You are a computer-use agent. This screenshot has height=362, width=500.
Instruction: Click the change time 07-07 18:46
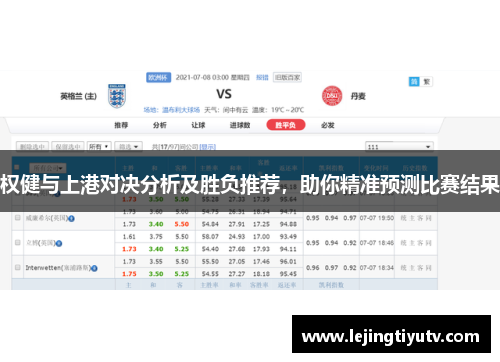[x=377, y=243]
